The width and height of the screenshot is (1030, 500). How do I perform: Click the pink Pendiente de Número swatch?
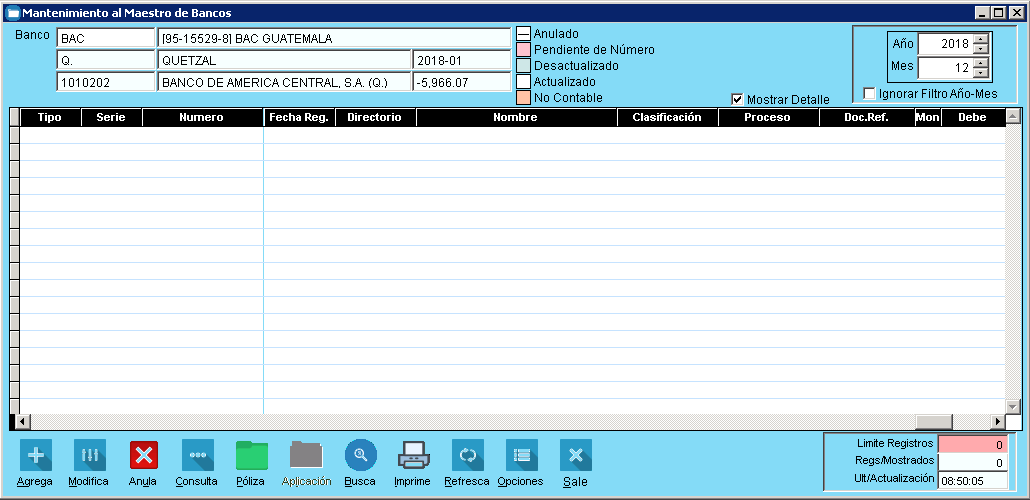523,50
